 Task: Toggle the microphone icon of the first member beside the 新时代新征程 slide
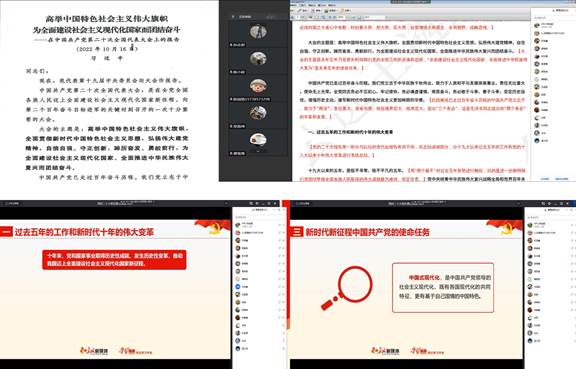(572, 225)
